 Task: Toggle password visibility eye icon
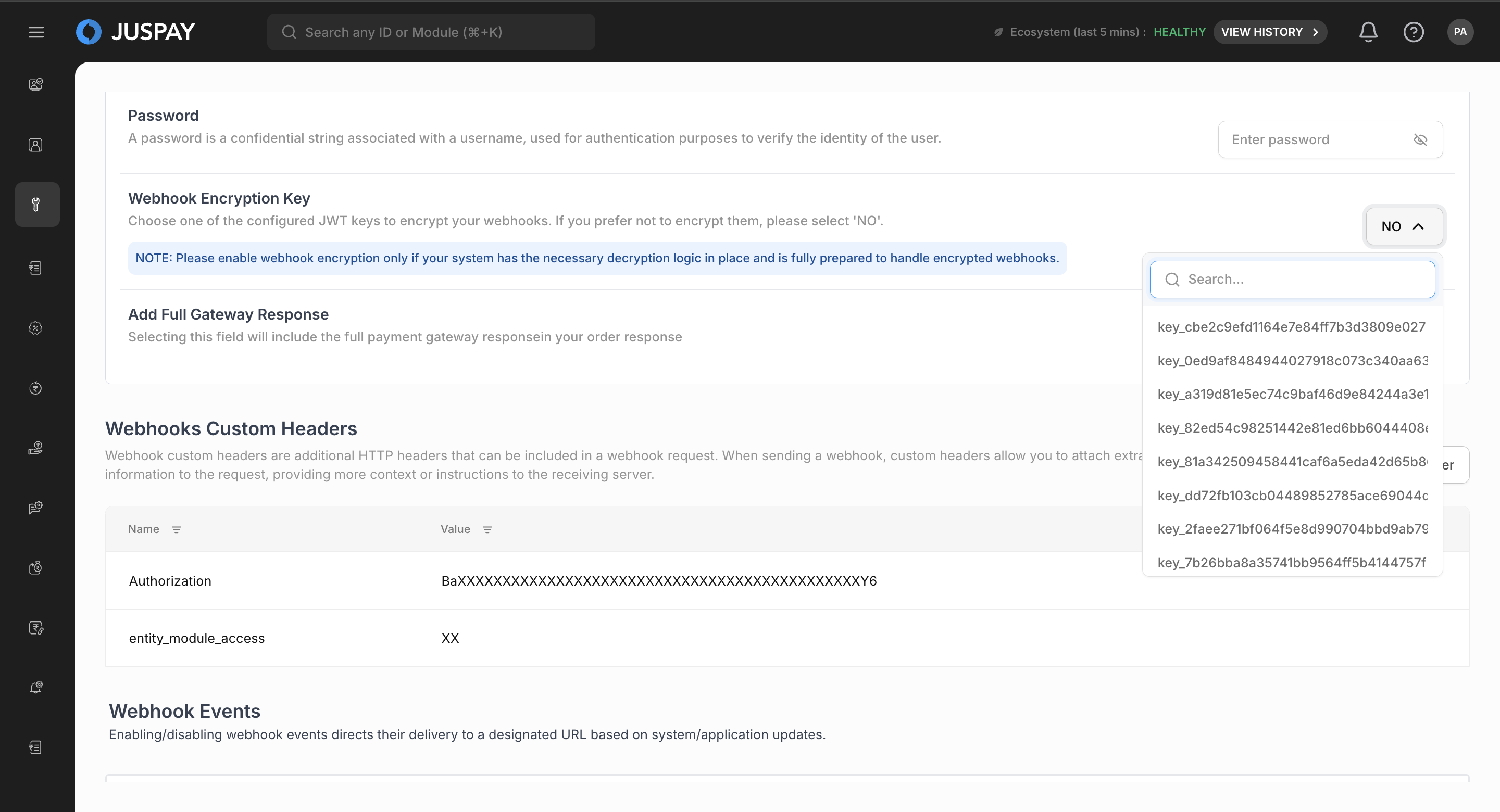pyautogui.click(x=1420, y=139)
